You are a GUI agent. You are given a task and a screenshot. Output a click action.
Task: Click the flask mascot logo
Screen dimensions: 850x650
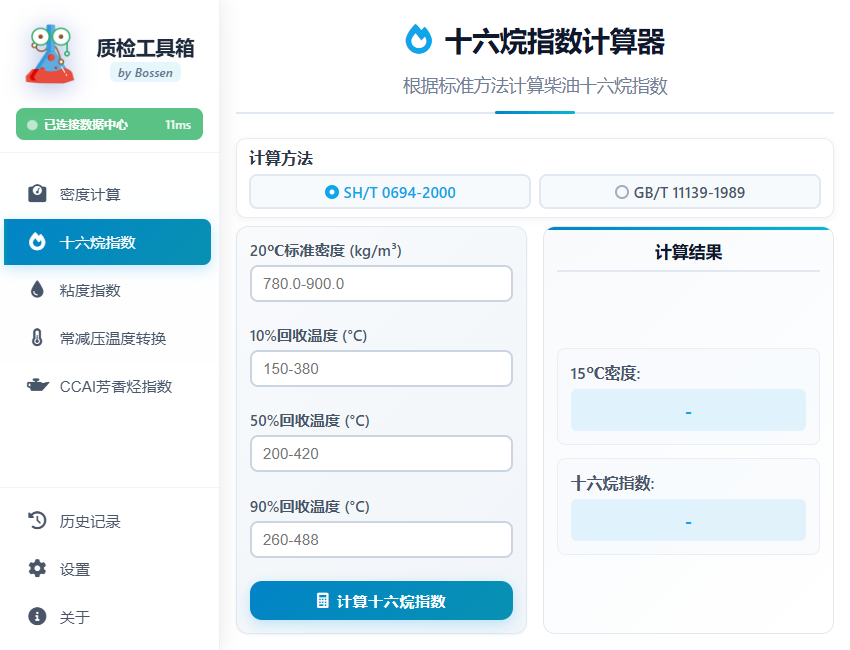coord(50,54)
